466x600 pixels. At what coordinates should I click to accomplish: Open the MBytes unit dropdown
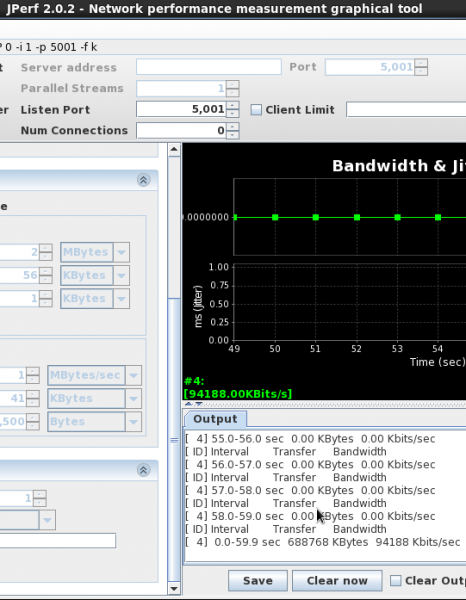coord(122,252)
